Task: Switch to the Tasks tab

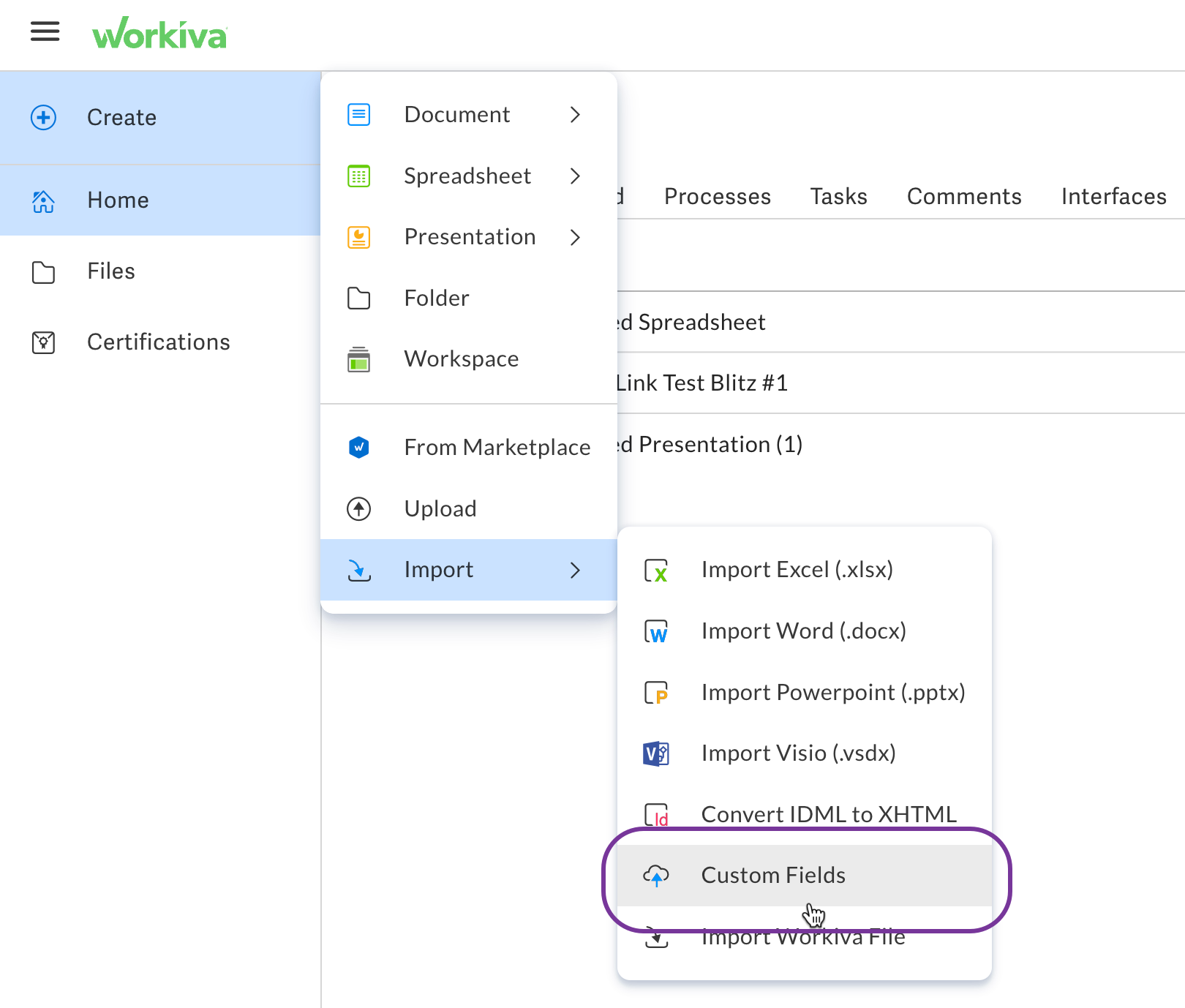Action: pyautogui.click(x=839, y=197)
